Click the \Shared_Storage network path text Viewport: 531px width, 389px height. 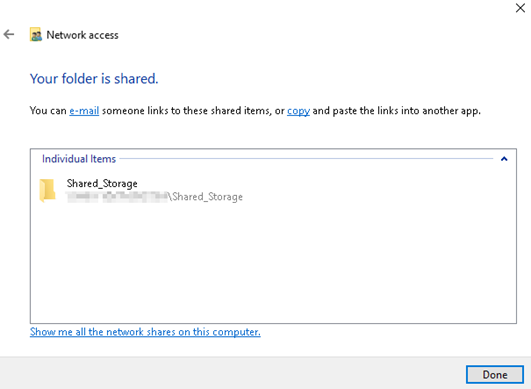(206, 197)
